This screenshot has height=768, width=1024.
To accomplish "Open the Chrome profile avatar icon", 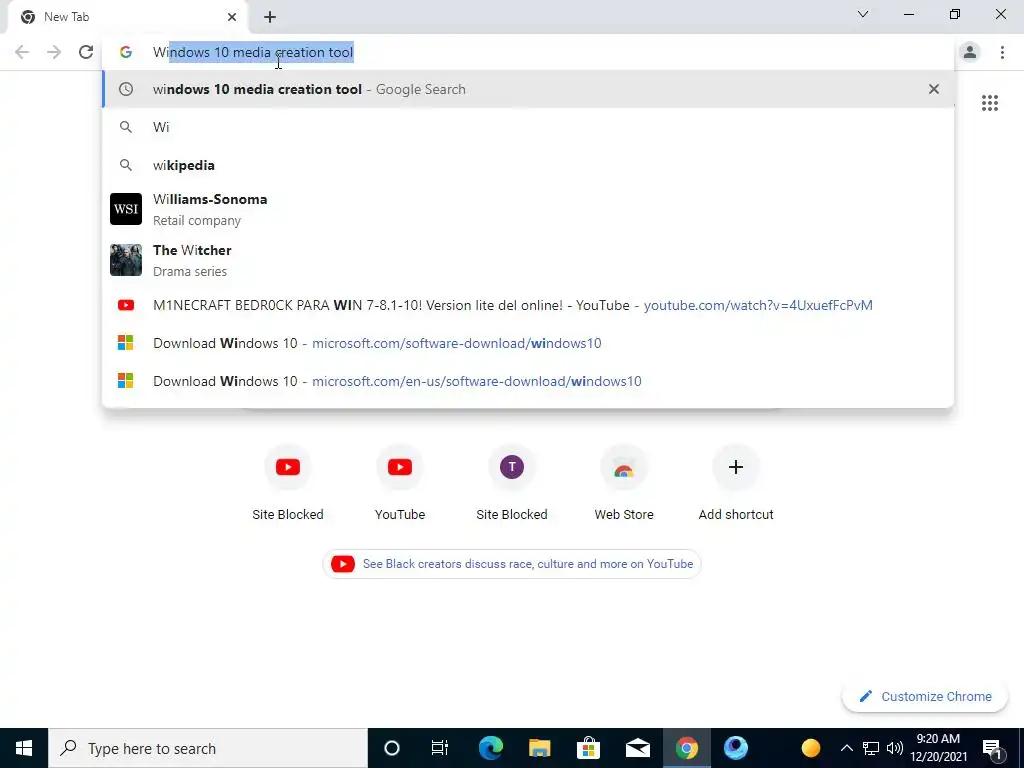I will tap(970, 52).
